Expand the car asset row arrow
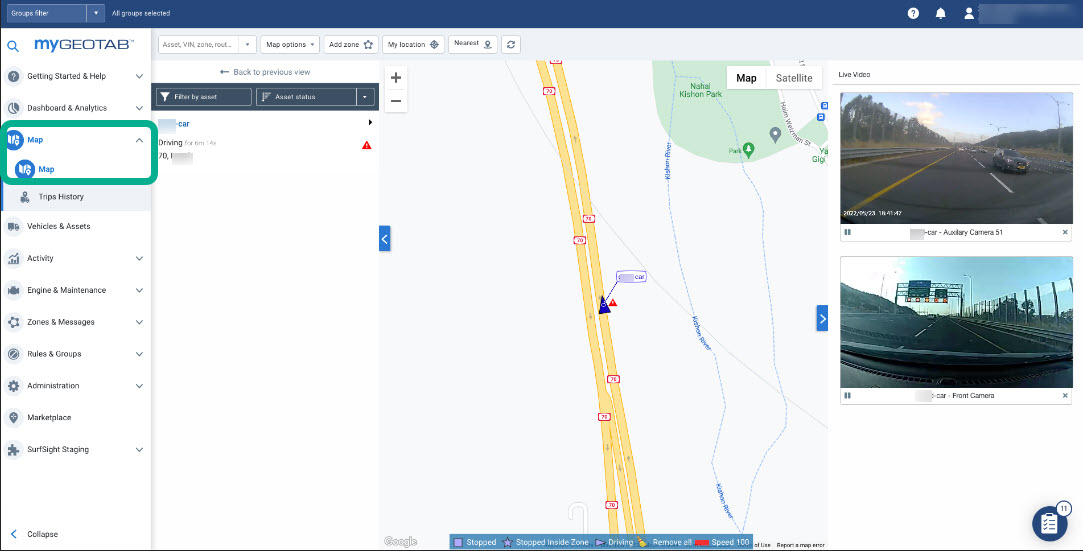Image resolution: width=1083 pixels, height=551 pixels. pyautogui.click(x=370, y=123)
